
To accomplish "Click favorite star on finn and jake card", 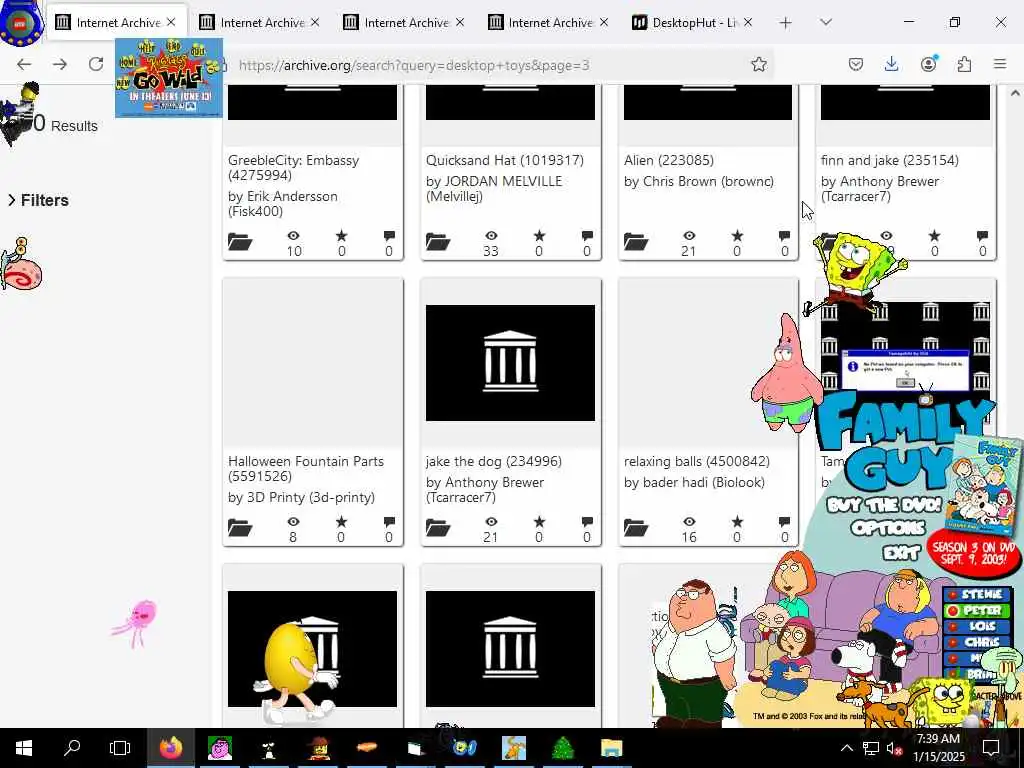I will tap(935, 235).
